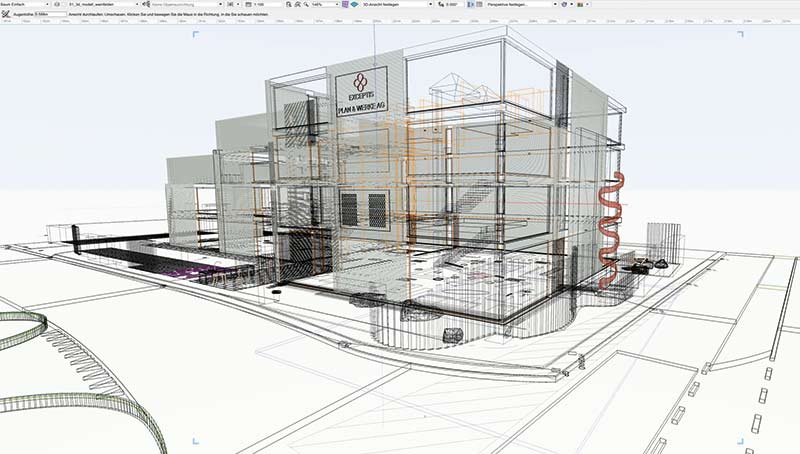Open the 'Baum Einfach' class dropdown
This screenshot has width=800, height=454.
(25, 4)
